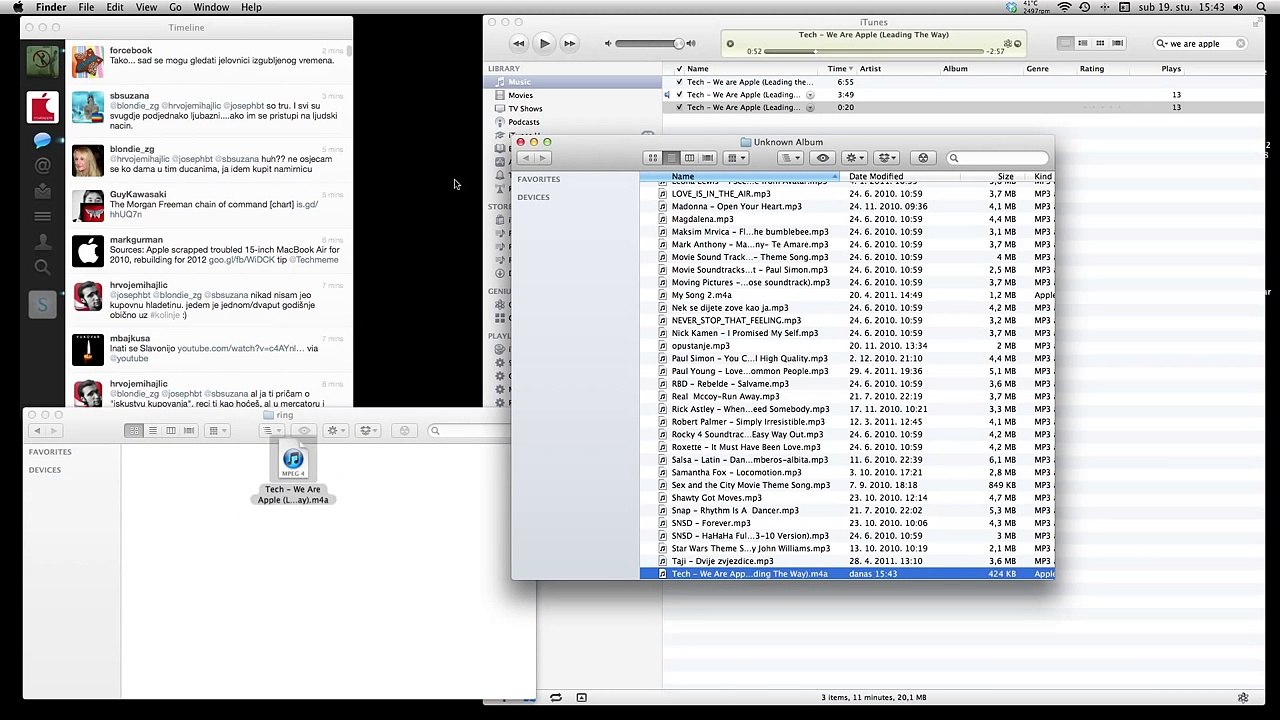Click the search field in Unknown Album window
This screenshot has width=1280, height=720.
coord(996,158)
